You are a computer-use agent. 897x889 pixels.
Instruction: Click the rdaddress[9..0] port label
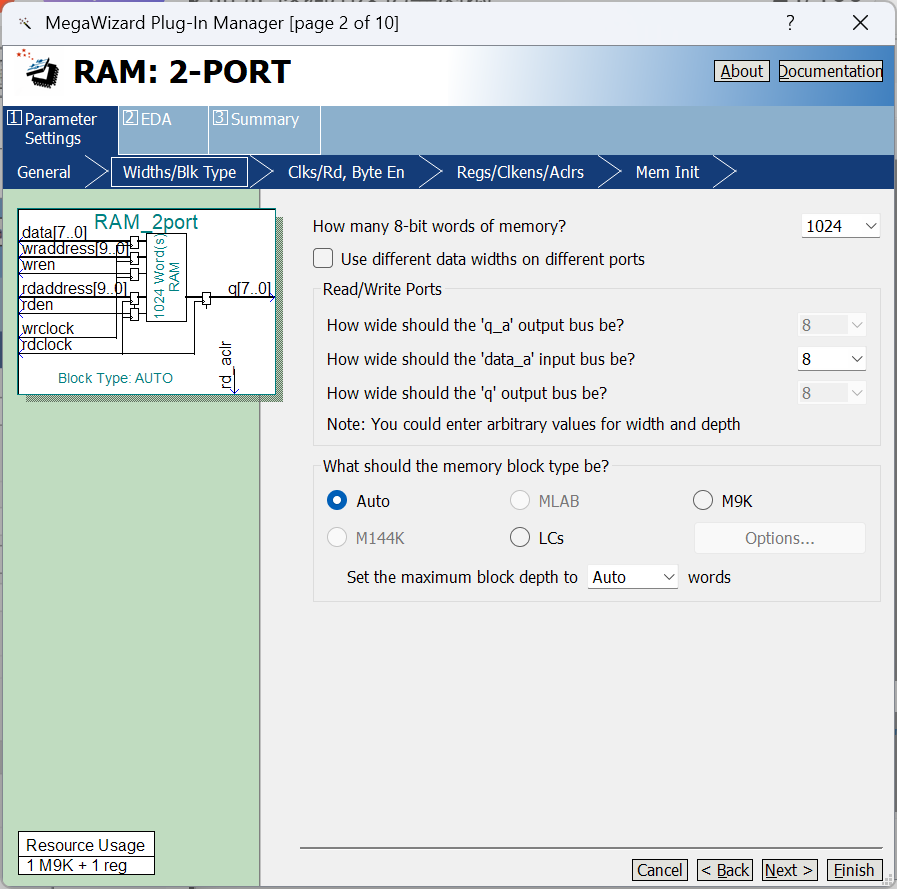[74, 288]
